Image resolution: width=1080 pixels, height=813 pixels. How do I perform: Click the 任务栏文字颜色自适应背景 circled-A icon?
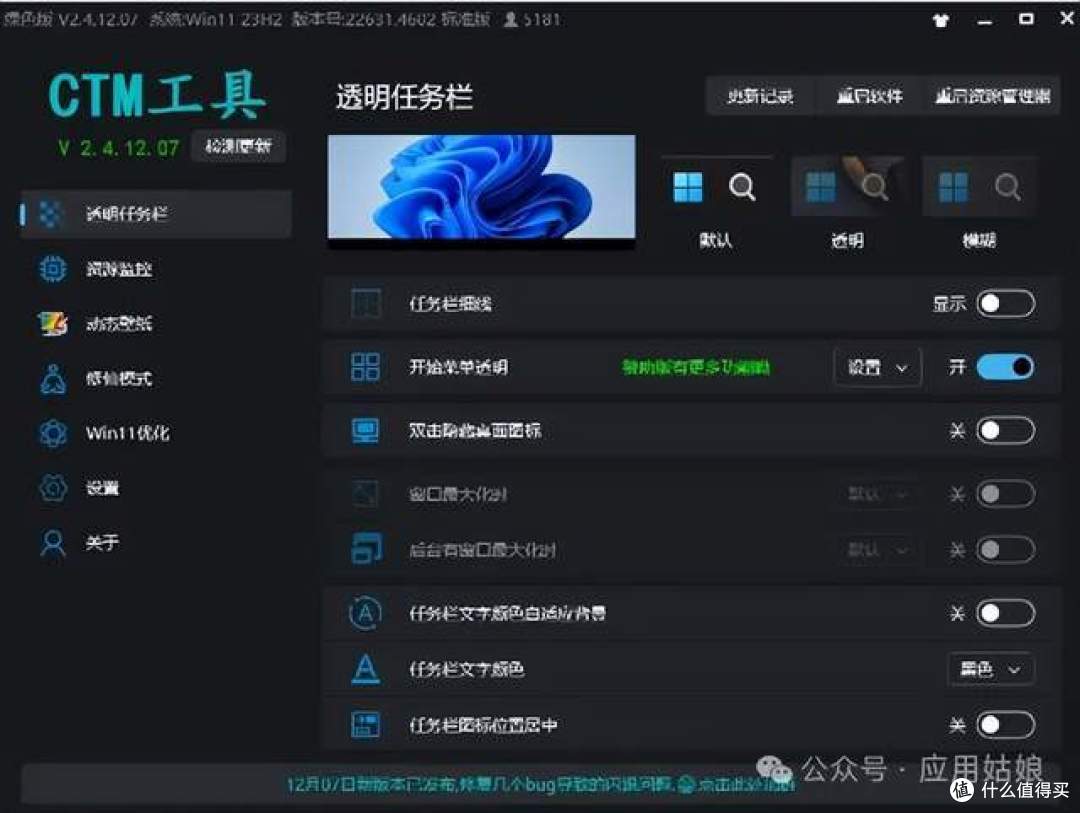coord(365,613)
